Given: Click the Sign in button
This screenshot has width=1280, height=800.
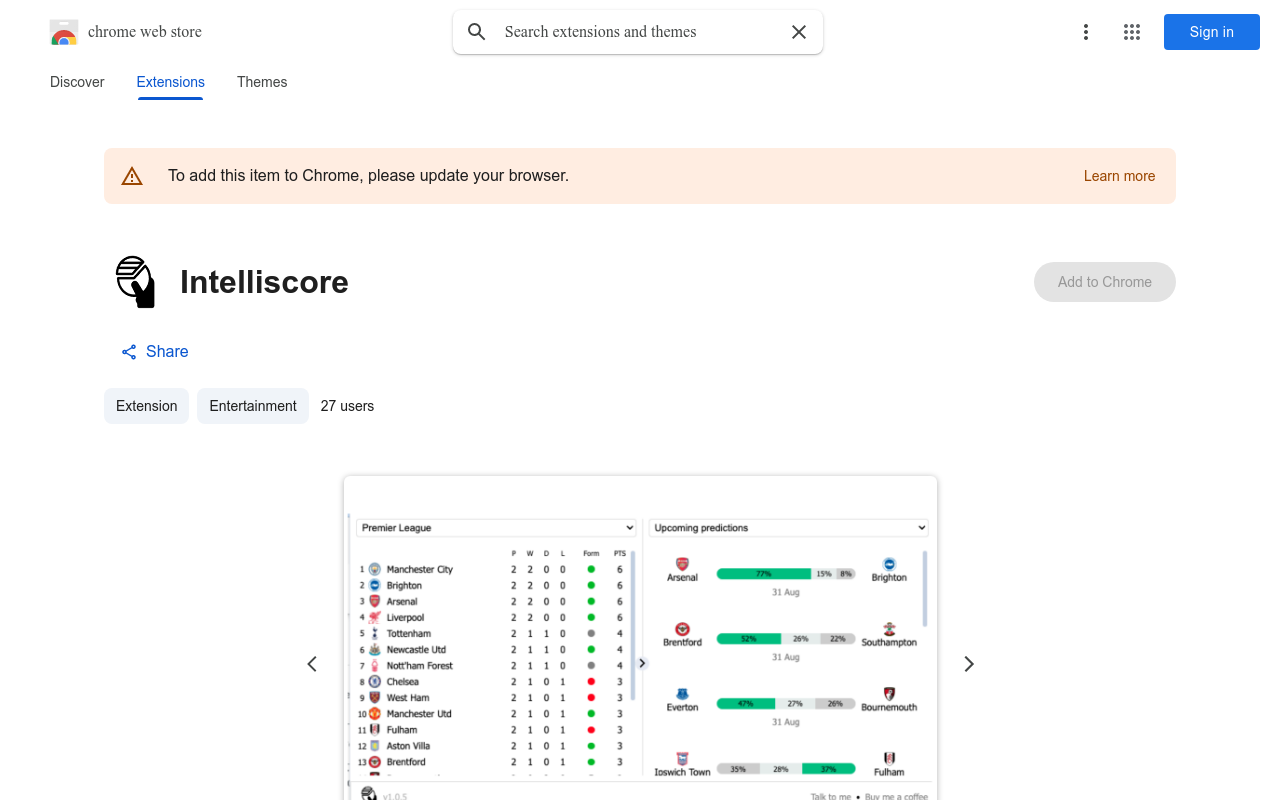Looking at the screenshot, I should pos(1212,32).
